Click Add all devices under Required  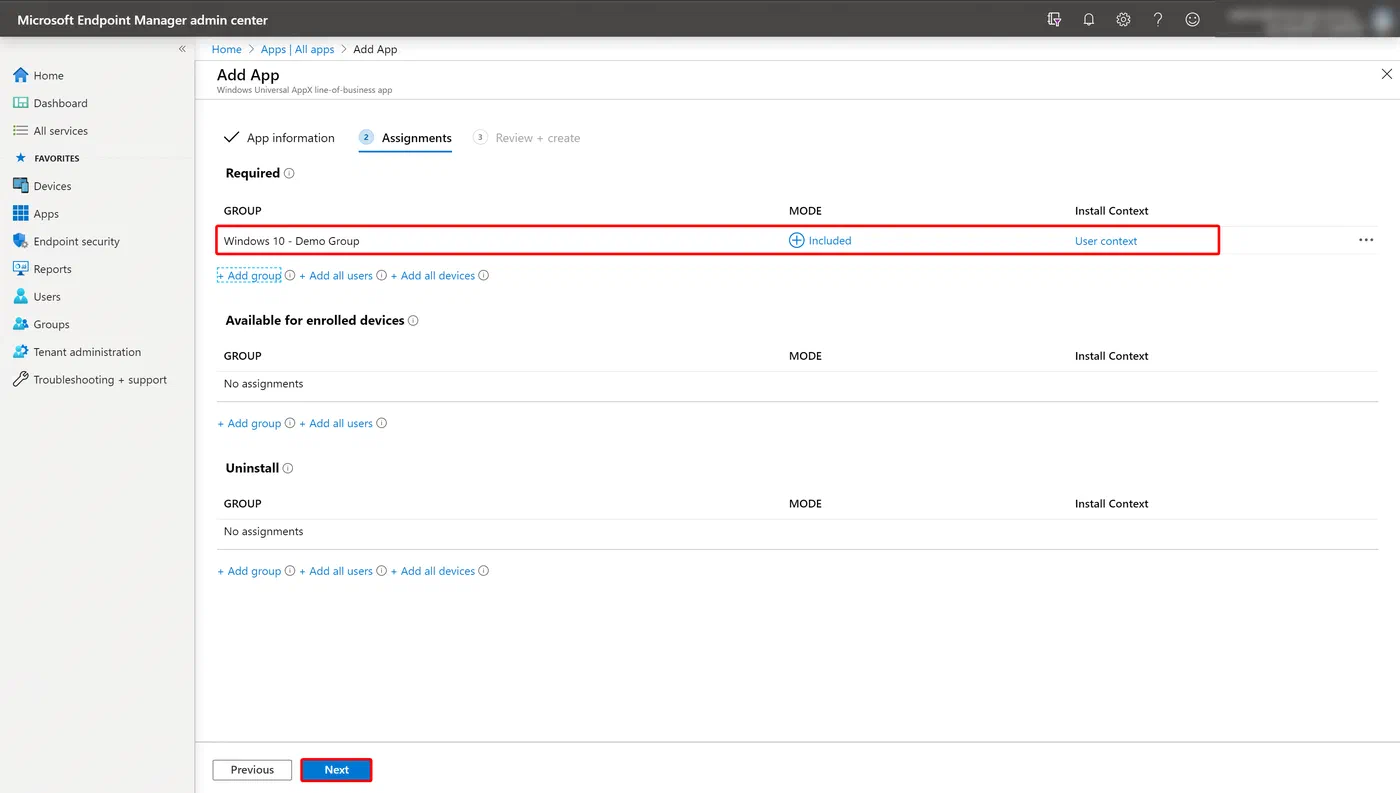pos(433,276)
